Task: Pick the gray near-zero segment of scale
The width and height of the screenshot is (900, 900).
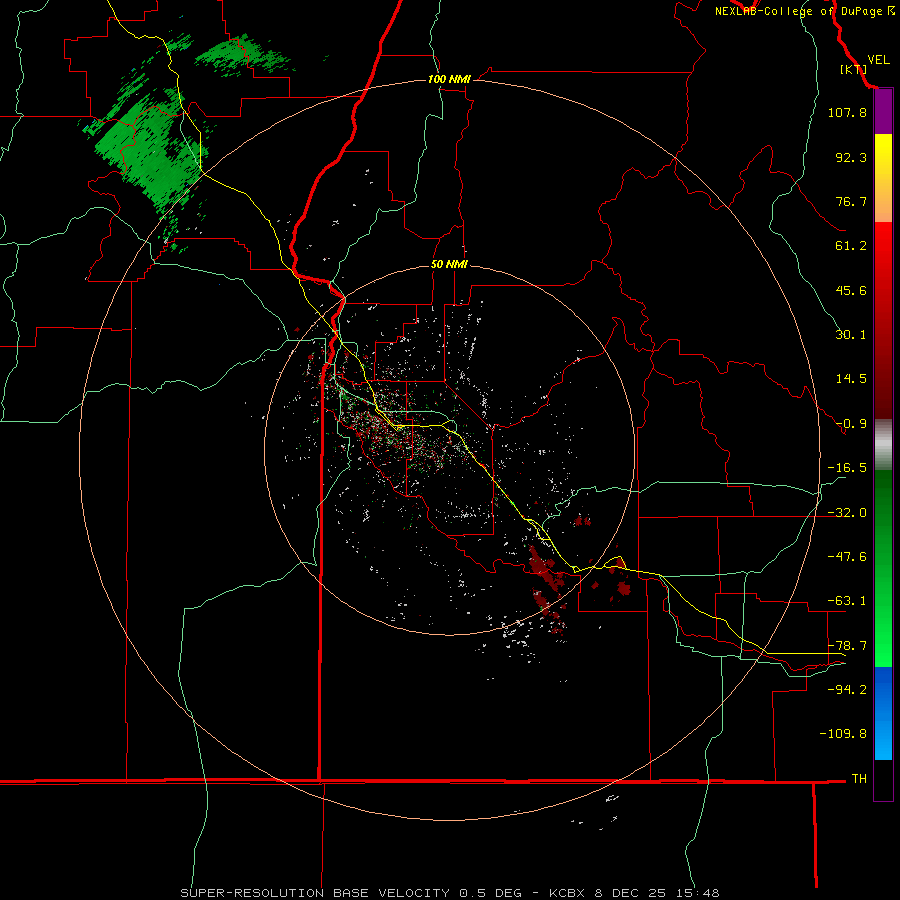Action: pos(883,445)
